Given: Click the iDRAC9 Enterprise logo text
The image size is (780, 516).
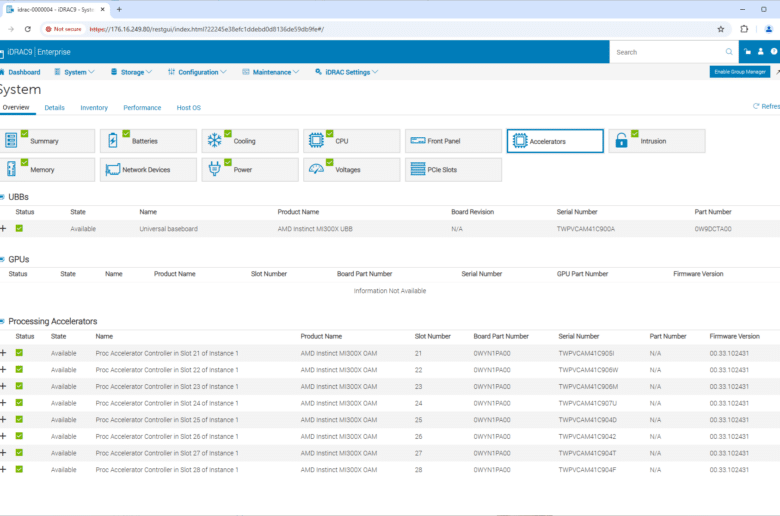Looking at the screenshot, I should [37, 52].
